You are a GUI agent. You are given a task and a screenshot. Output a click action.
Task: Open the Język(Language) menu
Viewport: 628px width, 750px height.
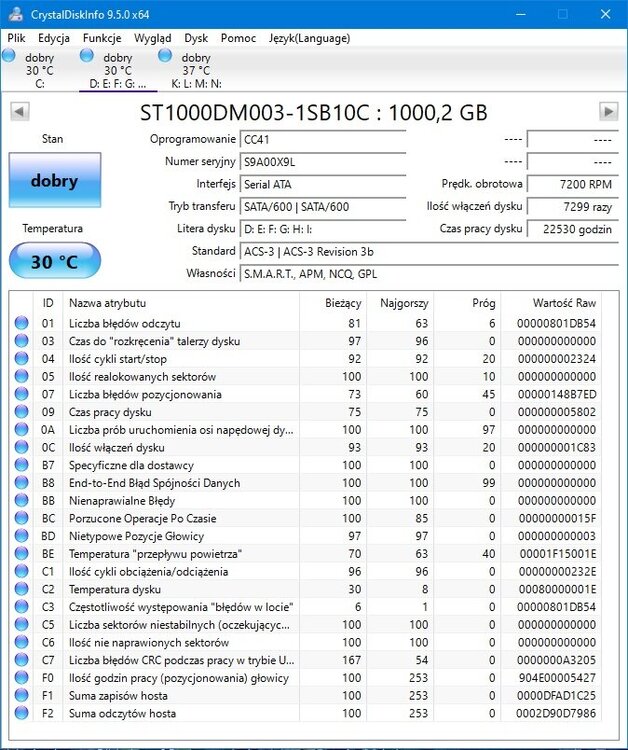point(309,38)
